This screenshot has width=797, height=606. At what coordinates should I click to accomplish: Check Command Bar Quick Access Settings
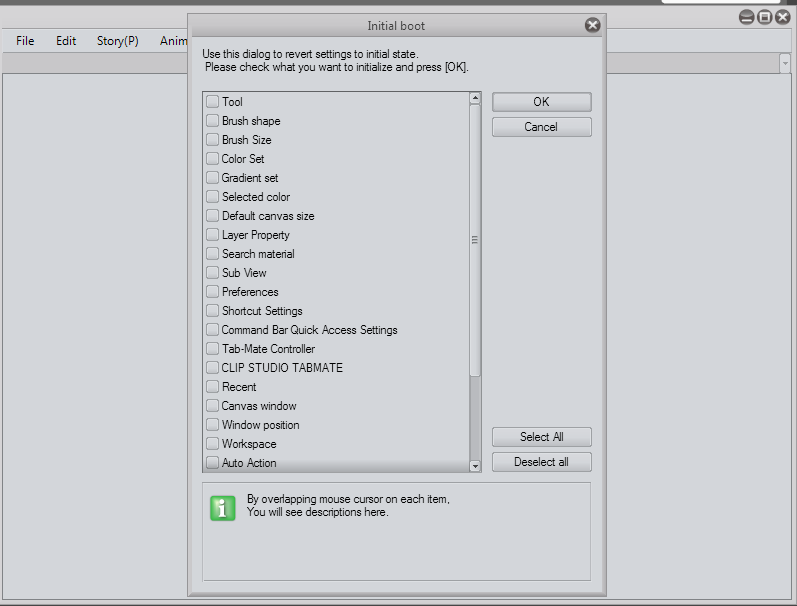[212, 330]
